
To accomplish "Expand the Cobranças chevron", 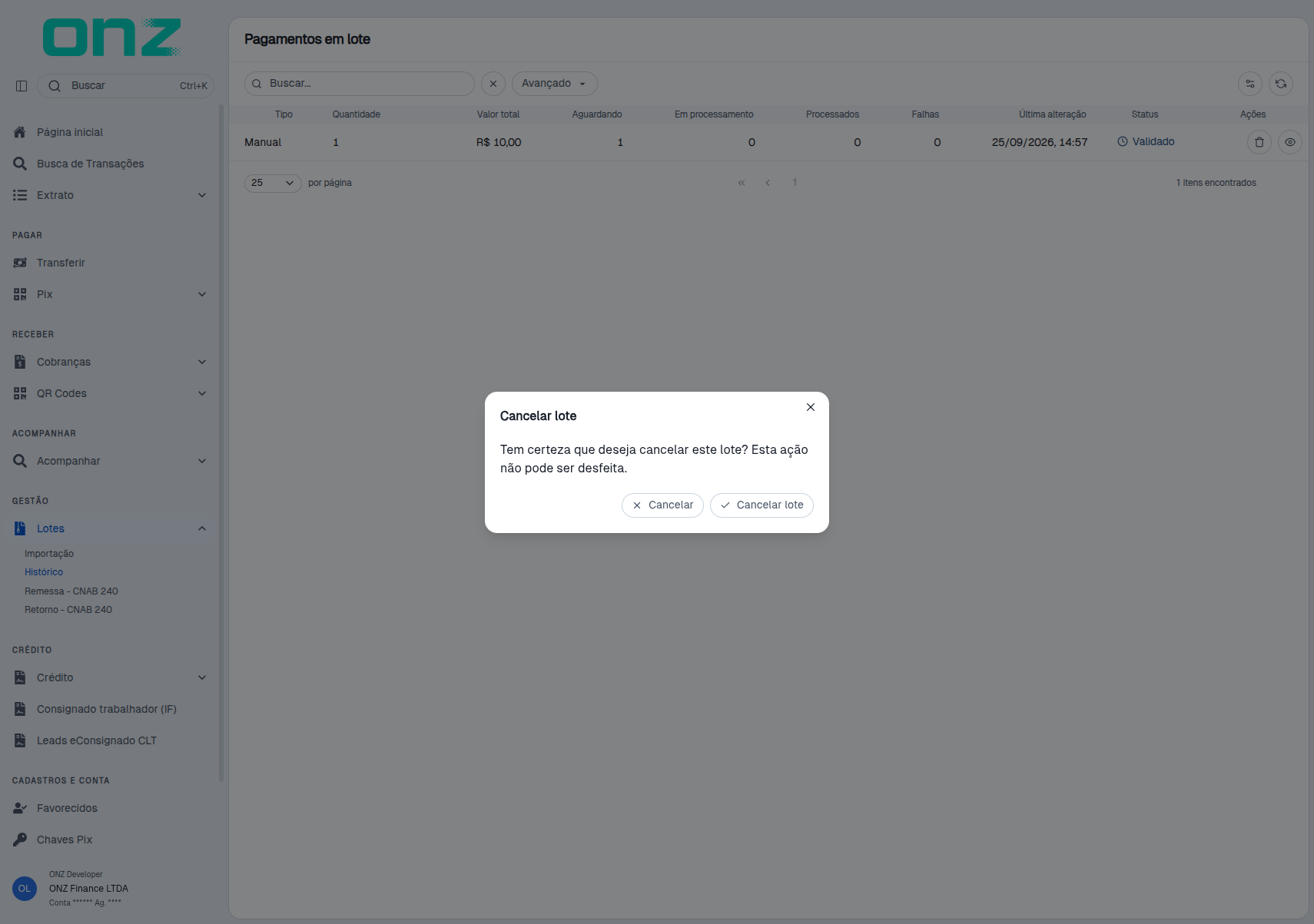I will click(202, 362).
